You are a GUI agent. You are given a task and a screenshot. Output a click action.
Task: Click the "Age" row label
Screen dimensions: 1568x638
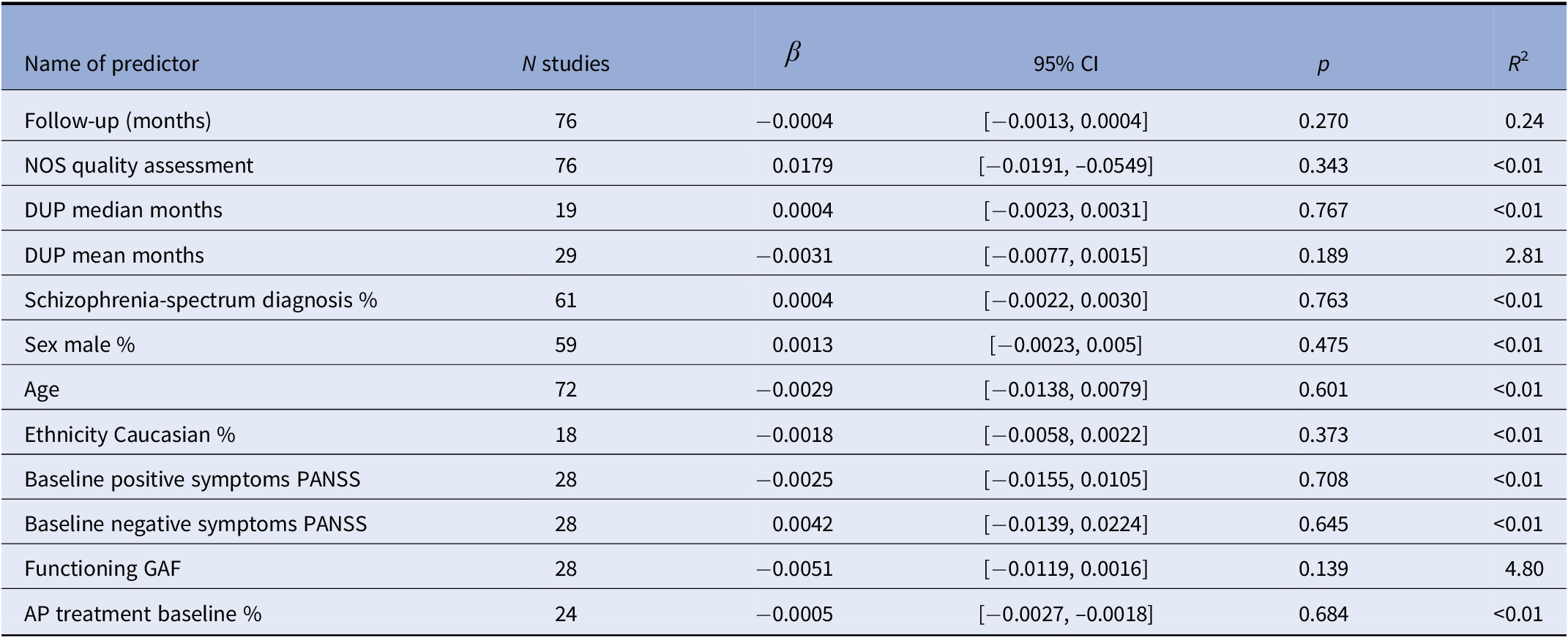pos(42,389)
